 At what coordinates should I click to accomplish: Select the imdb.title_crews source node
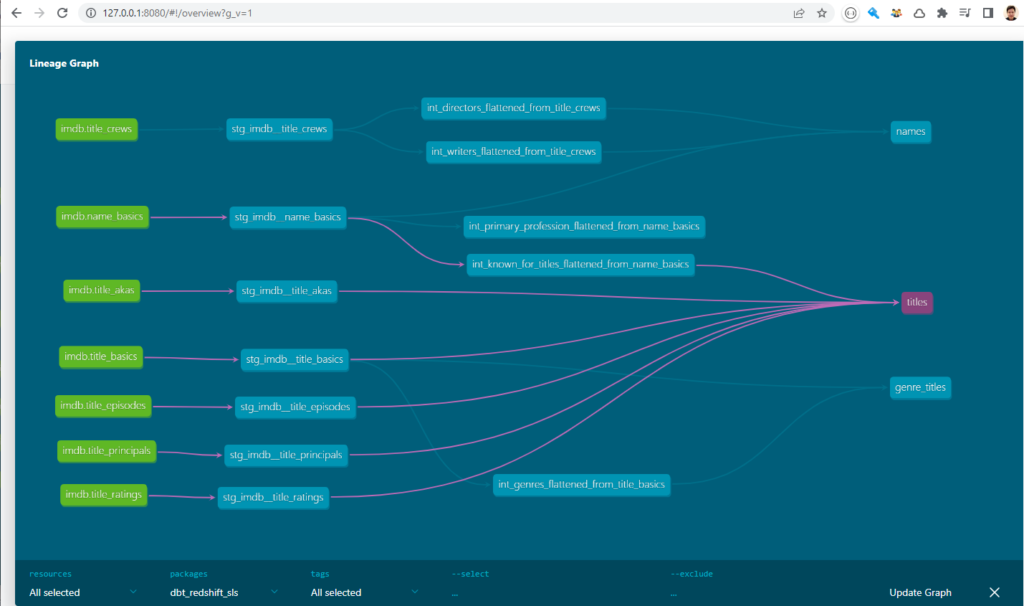pos(96,129)
